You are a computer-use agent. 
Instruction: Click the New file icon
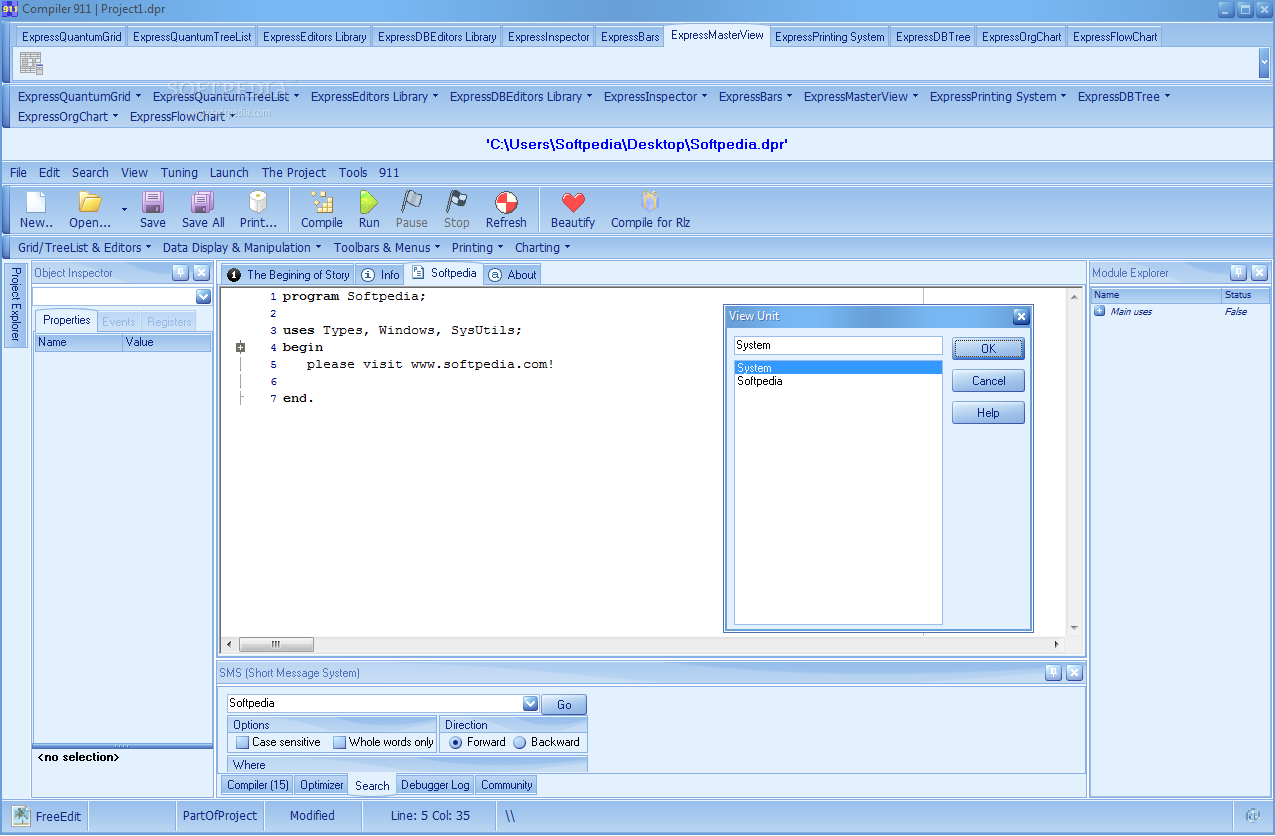click(36, 203)
